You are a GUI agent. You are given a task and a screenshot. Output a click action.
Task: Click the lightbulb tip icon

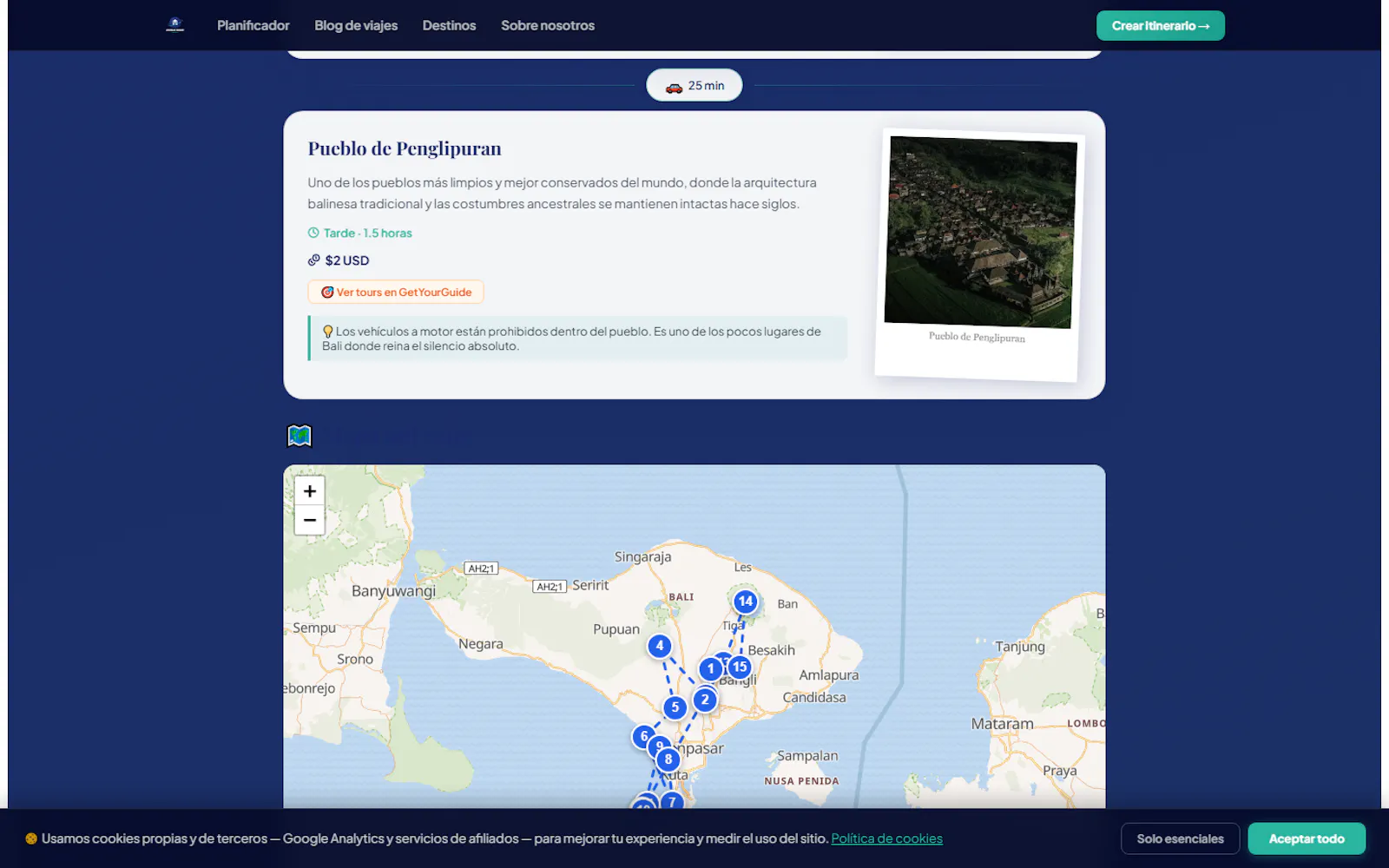328,332
